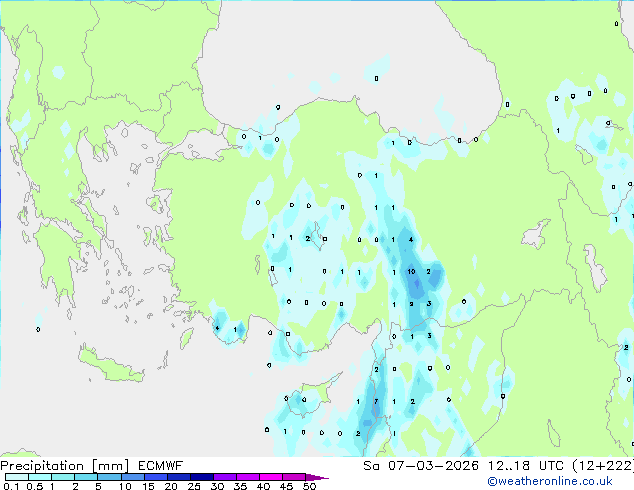The image size is (634, 490).
Task: Select the 2–5 mm legend swatch
Action: 86,477
